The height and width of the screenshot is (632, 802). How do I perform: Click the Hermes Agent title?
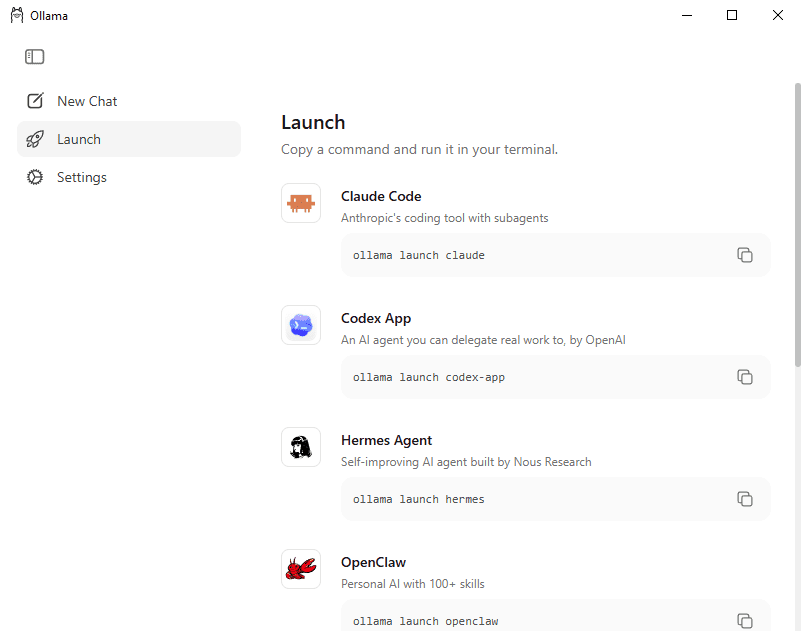386,440
